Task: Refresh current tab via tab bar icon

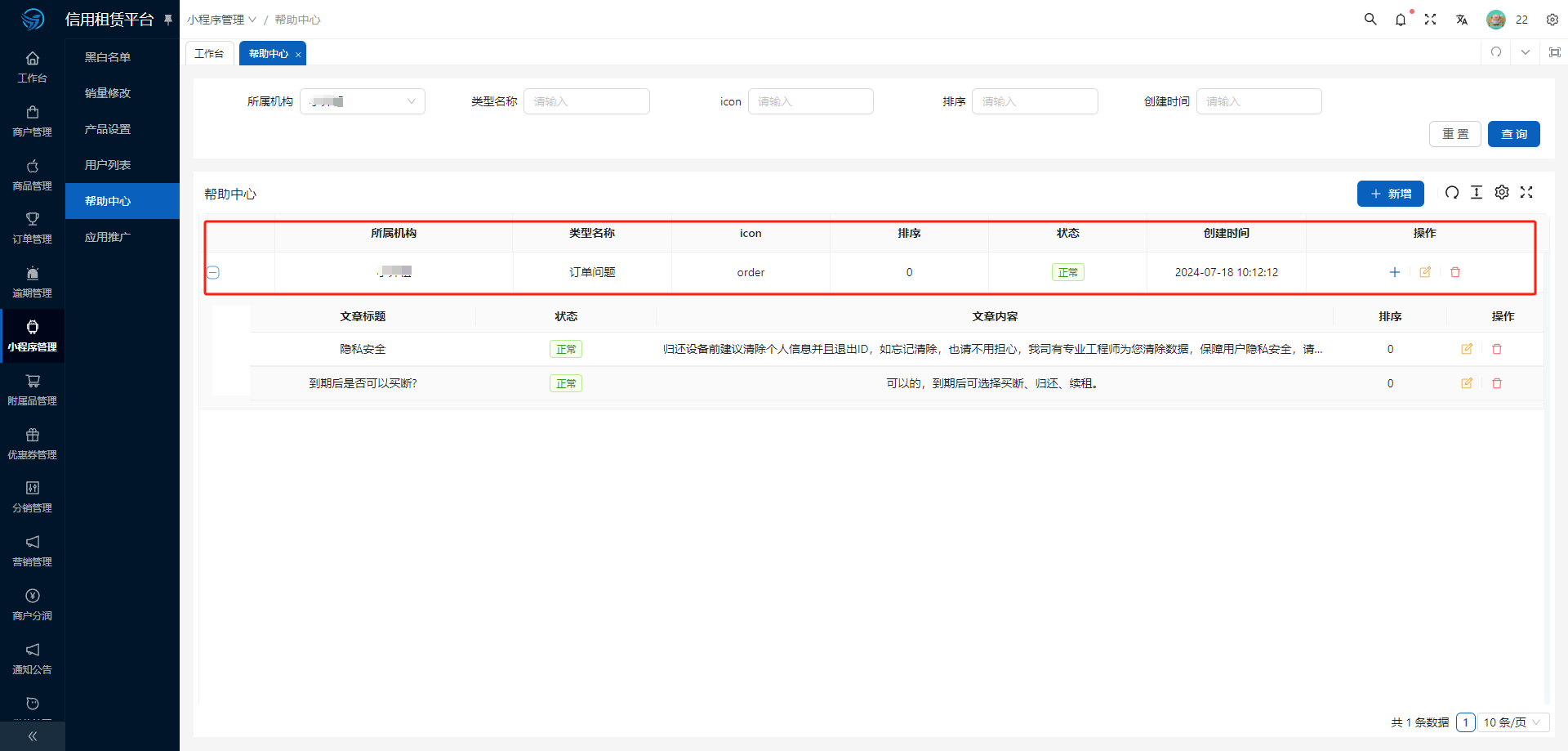Action: coord(1496,52)
